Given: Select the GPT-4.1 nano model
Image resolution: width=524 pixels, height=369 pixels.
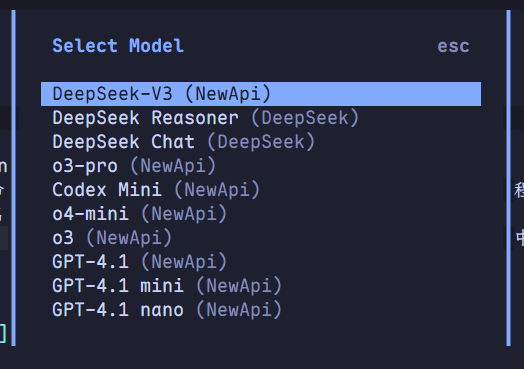Looking at the screenshot, I should pos(261,310).
